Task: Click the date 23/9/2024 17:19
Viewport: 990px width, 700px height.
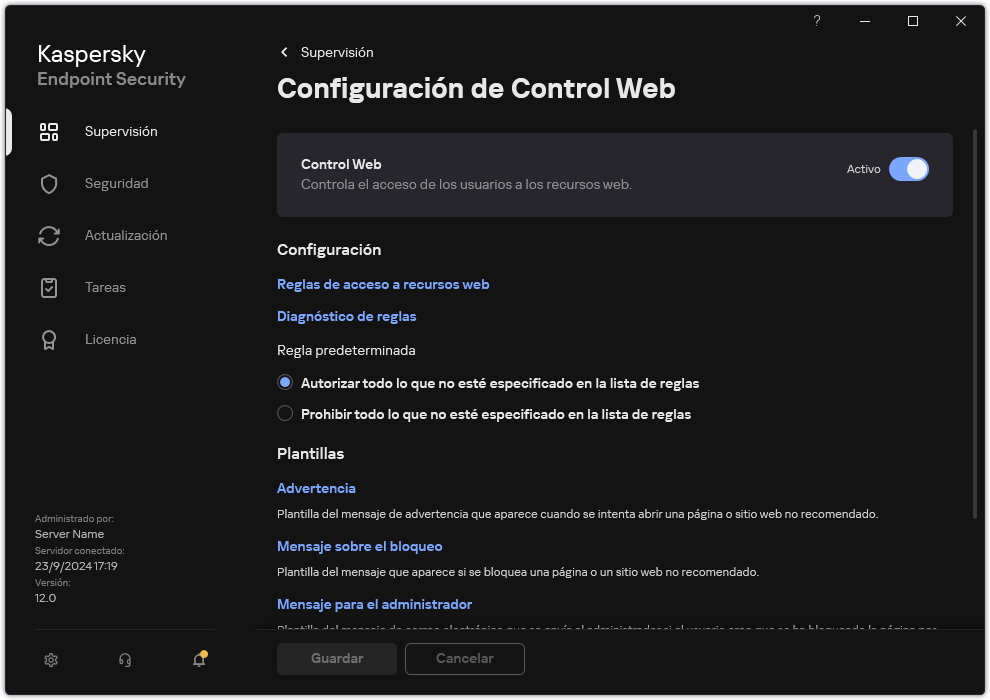Action: tap(76, 566)
